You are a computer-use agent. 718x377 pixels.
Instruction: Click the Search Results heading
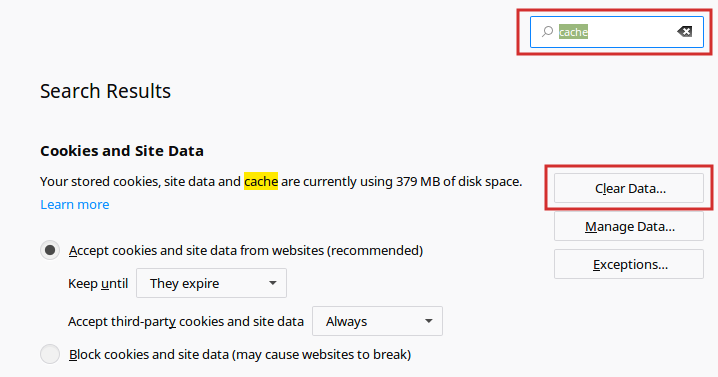[x=105, y=91]
